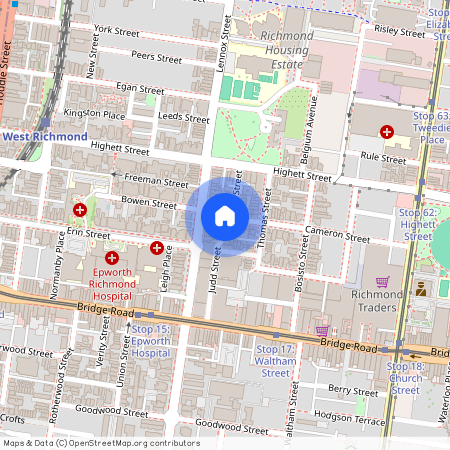This screenshot has width=450, height=450.
Task: Select the Richmond Housing Estate label
Action: (x=287, y=50)
